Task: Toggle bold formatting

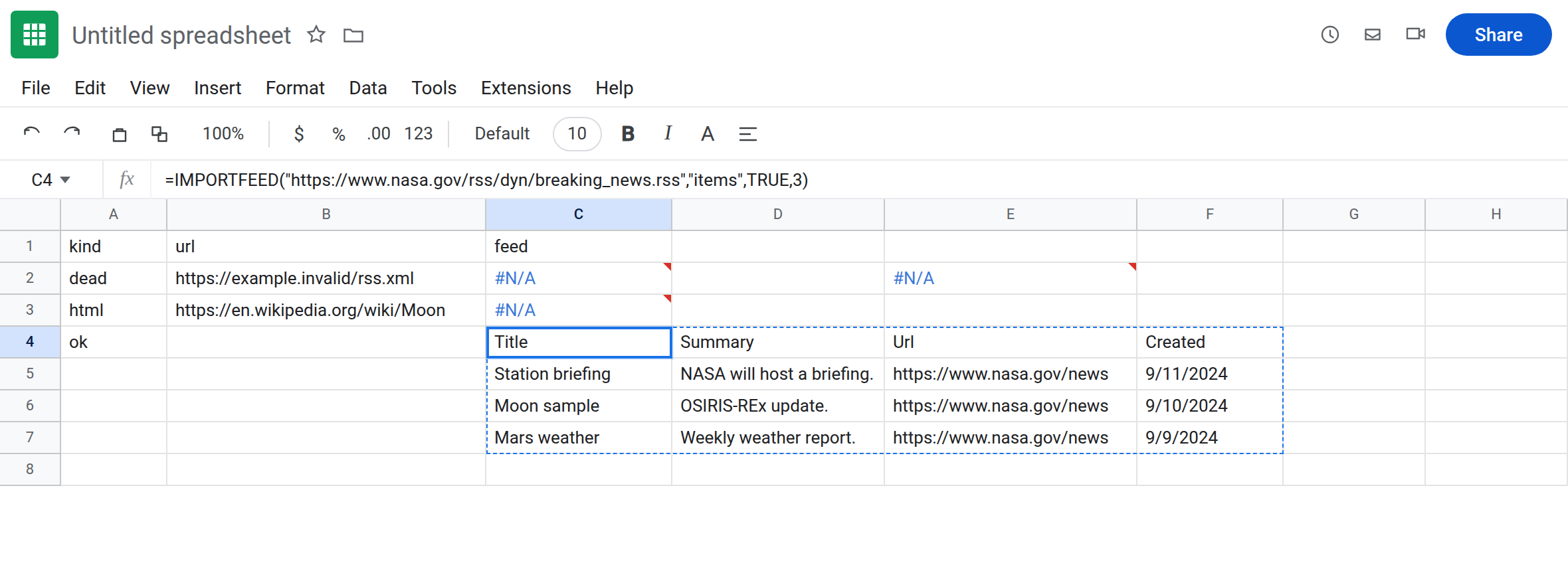Action: [x=628, y=134]
